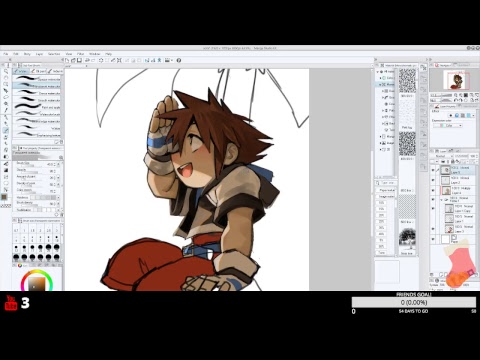
Task: Select the Layer 2 thumbnail
Action: (445, 180)
